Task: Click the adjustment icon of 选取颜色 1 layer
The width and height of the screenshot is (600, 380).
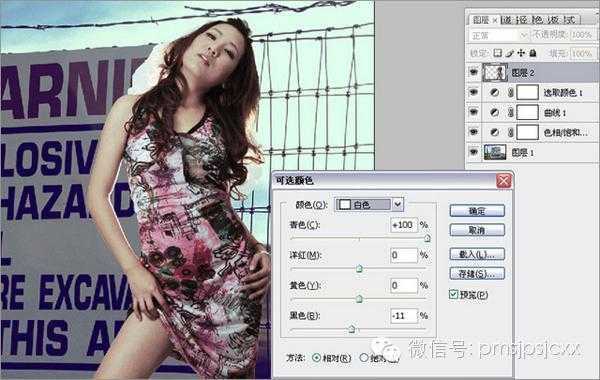Action: click(494, 93)
